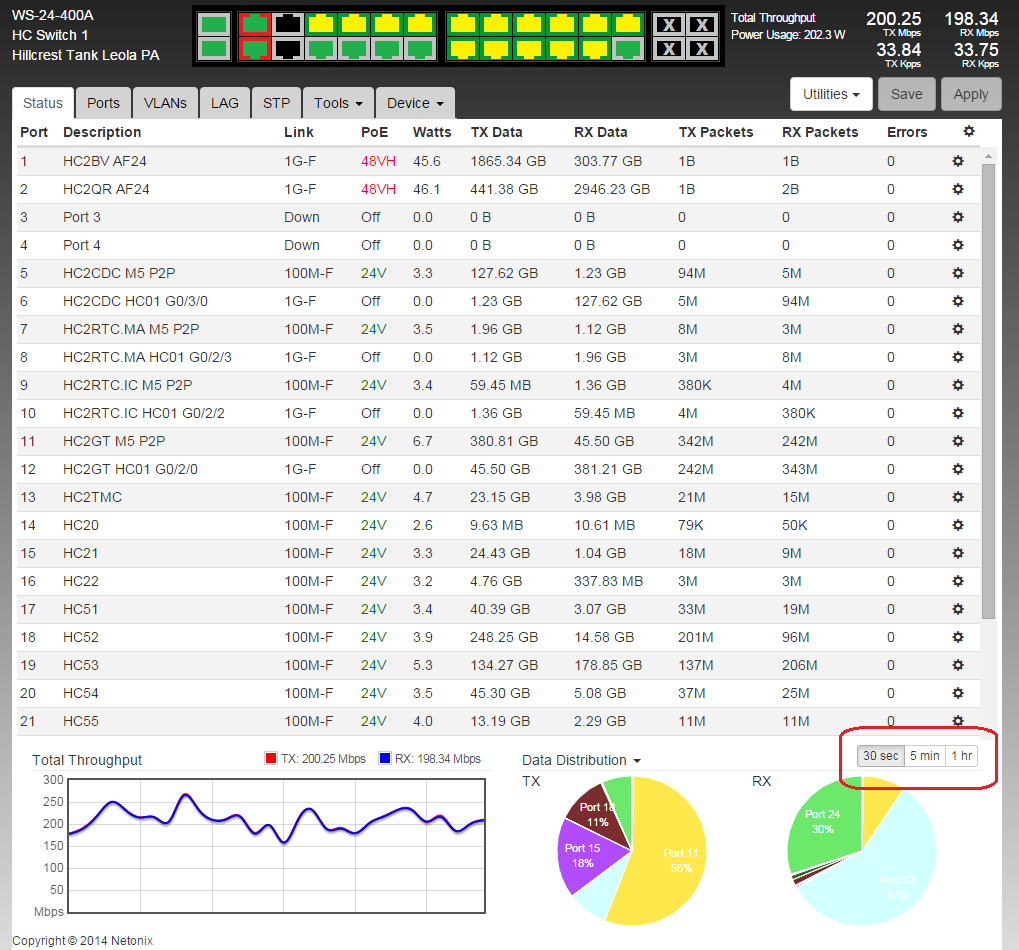Configure HC2RTC.MA HC01 G0/2/3 via gear icon
The image size is (1019, 950).
(x=958, y=356)
